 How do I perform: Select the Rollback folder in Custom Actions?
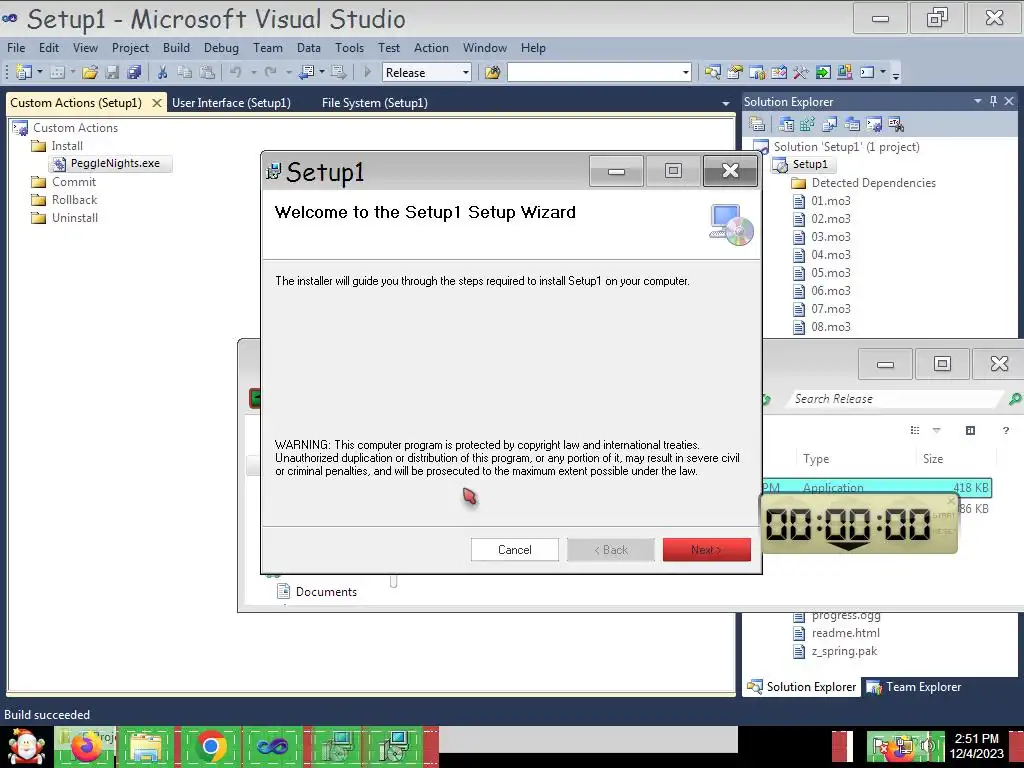65,200
